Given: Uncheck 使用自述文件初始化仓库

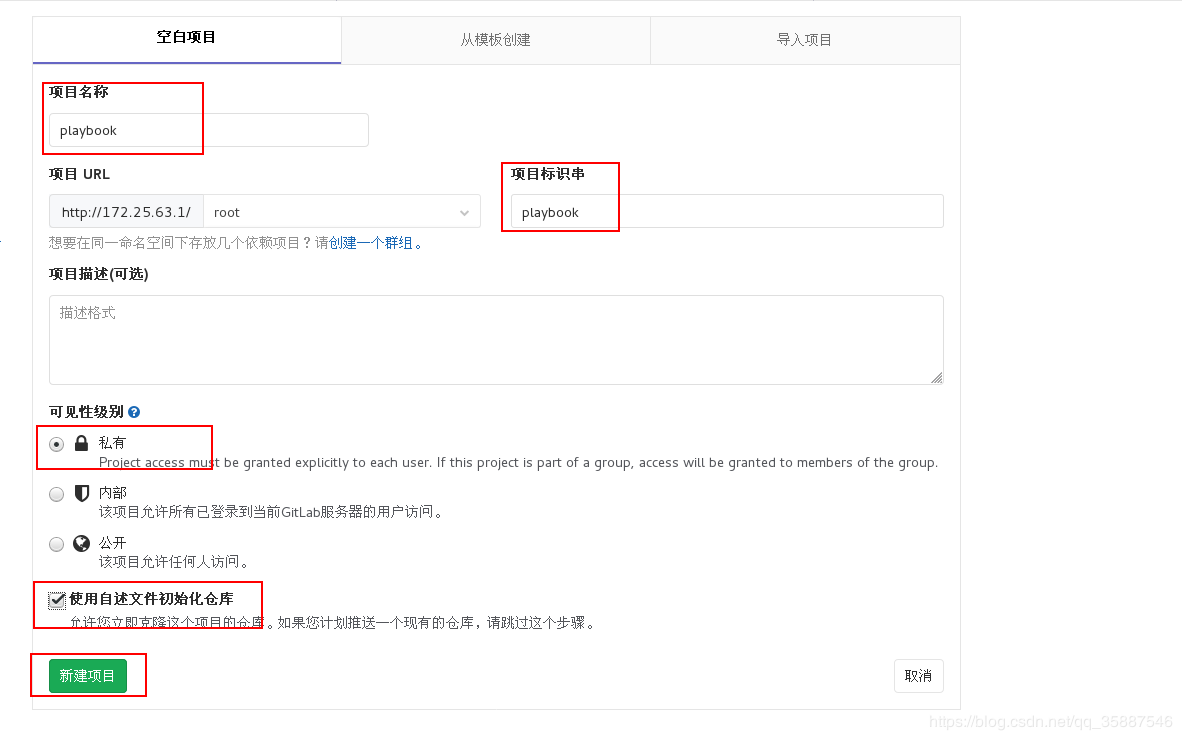Looking at the screenshot, I should coord(57,601).
